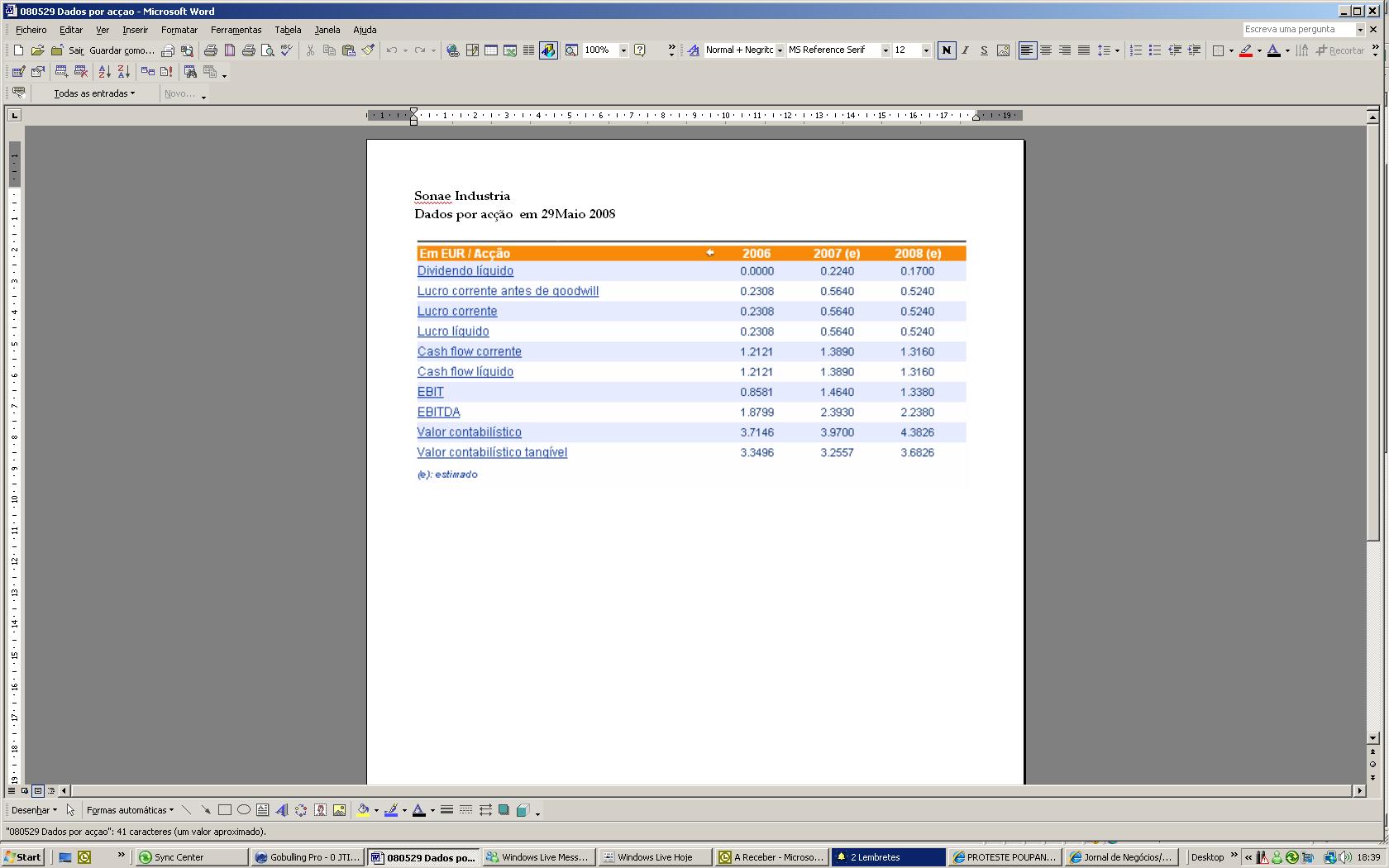
Task: Apply the red highlight color swatch
Action: [1245, 50]
